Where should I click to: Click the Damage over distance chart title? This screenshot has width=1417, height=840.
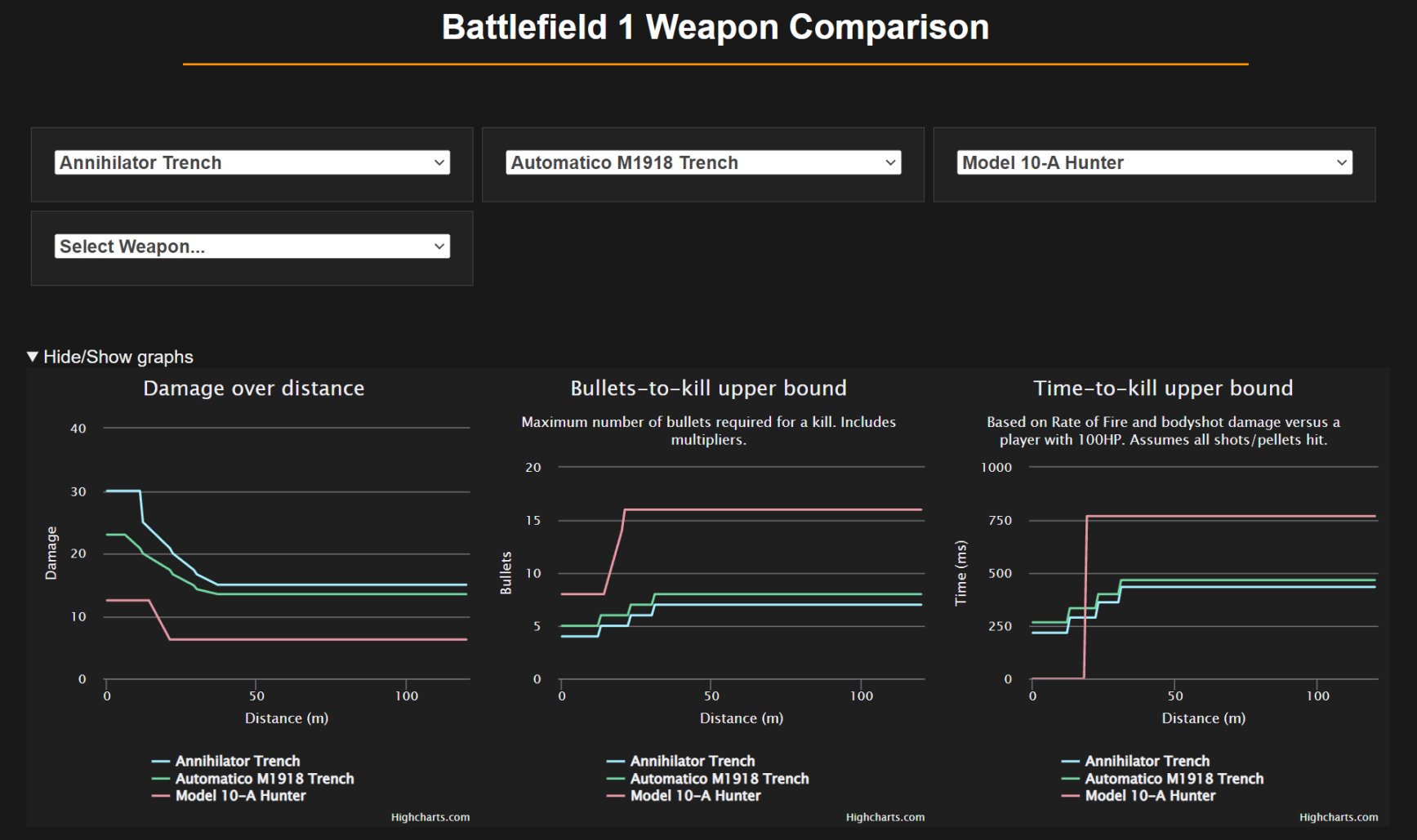254,389
